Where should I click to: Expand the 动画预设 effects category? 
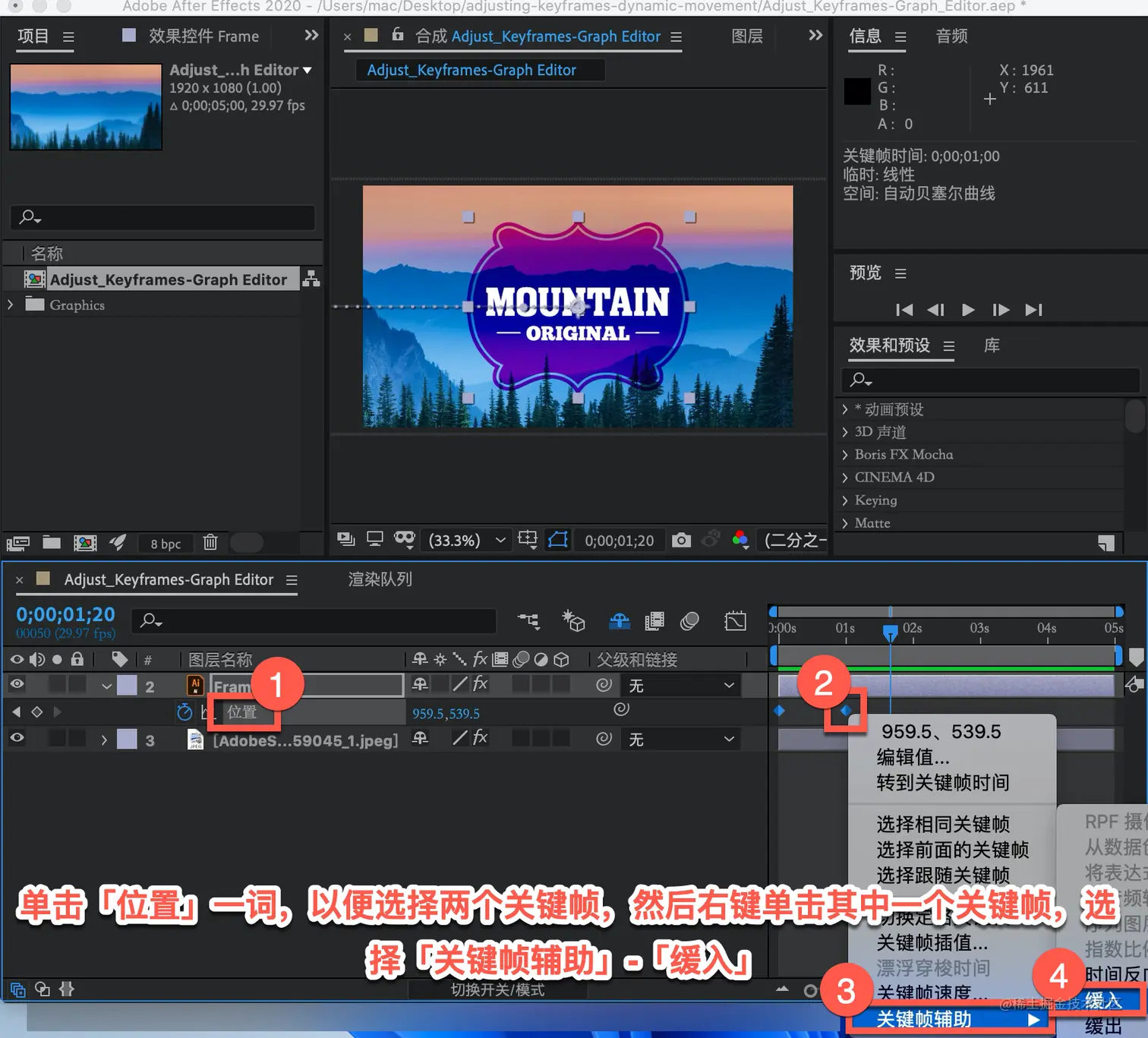[x=845, y=409]
